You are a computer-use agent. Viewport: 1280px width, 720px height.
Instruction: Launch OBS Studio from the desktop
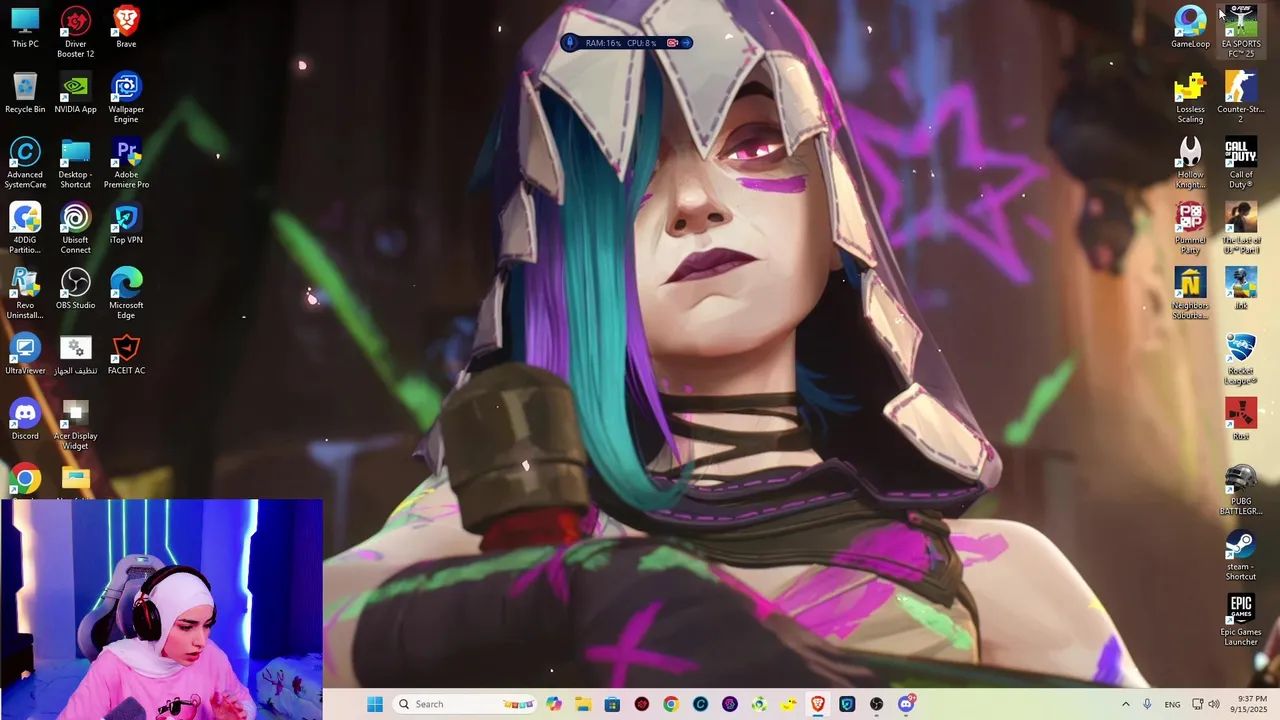(75, 289)
